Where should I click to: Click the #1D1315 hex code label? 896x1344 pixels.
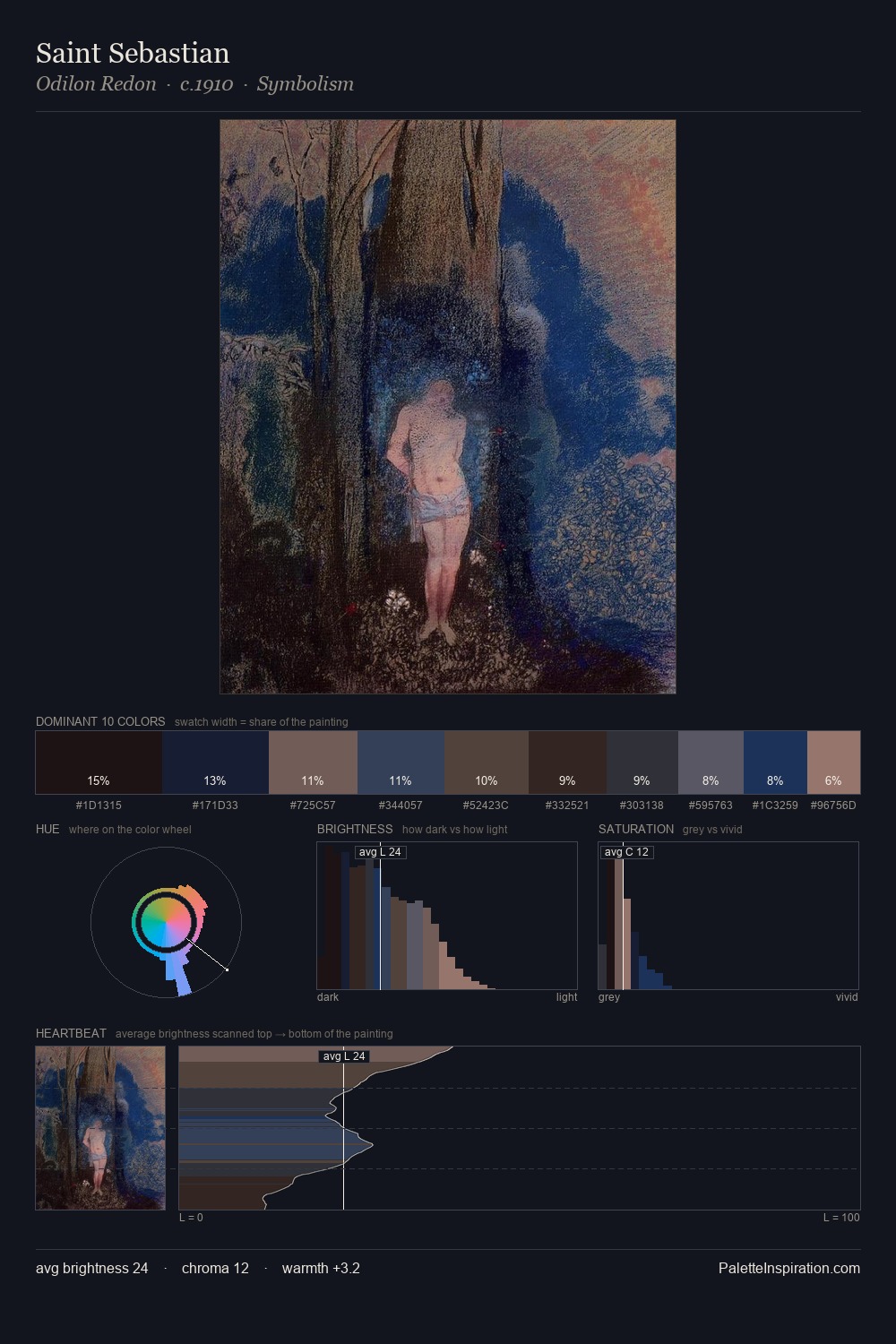point(99,805)
